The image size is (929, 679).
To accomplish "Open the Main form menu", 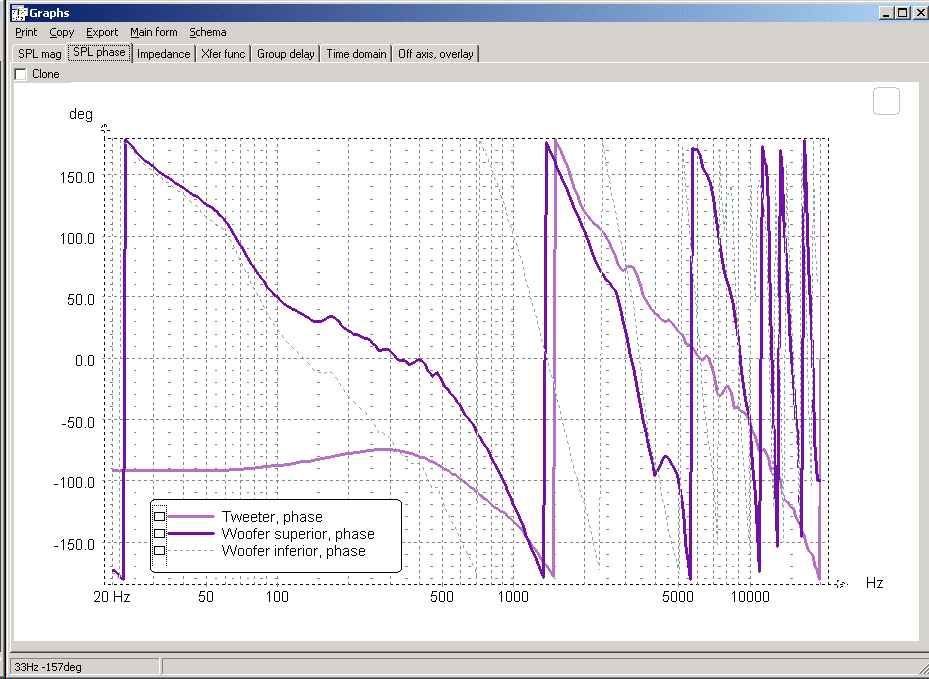I will click(153, 33).
